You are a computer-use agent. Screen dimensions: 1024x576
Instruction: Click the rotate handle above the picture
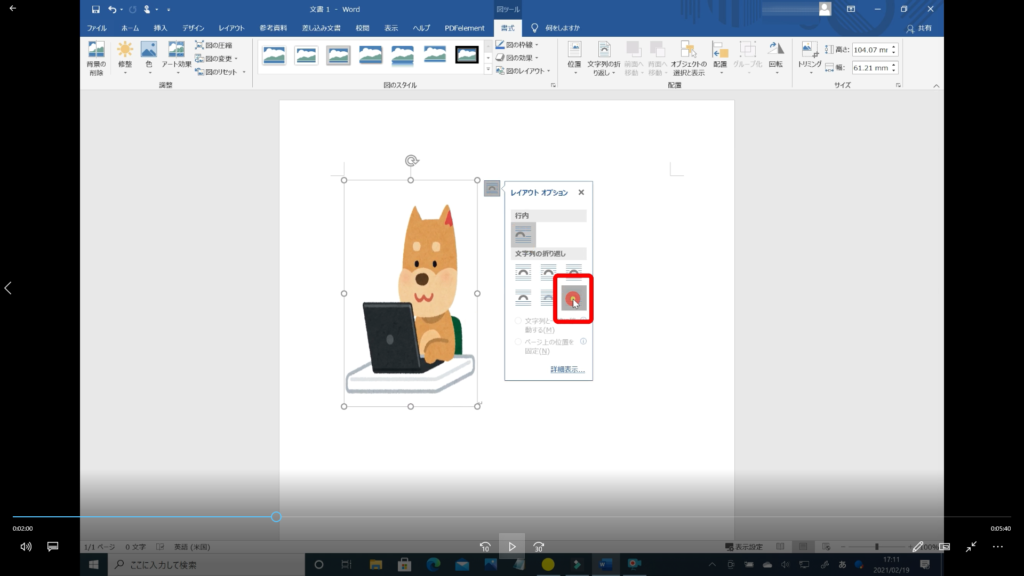tap(411, 160)
